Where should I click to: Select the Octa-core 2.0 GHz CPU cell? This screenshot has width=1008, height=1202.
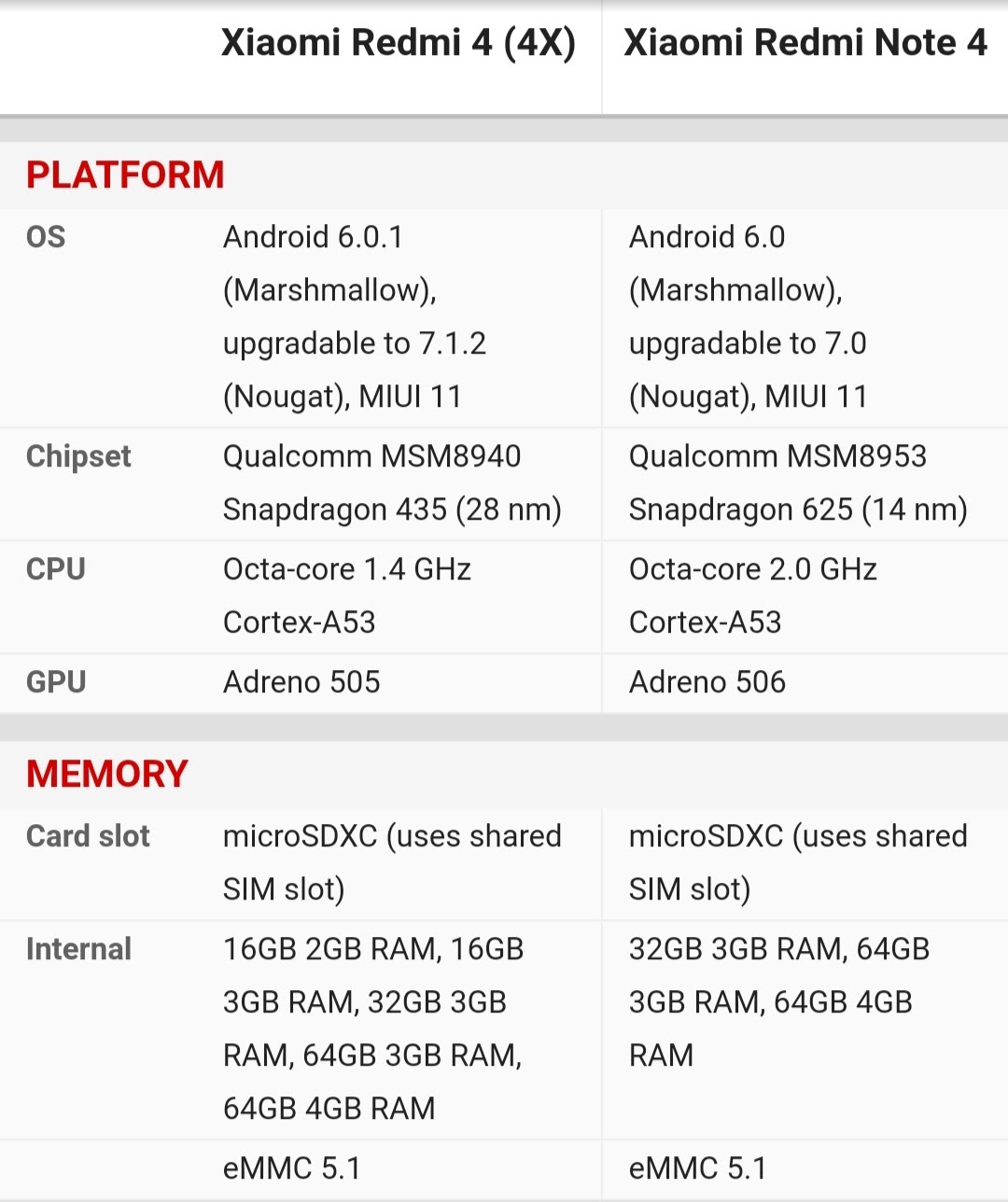753,595
